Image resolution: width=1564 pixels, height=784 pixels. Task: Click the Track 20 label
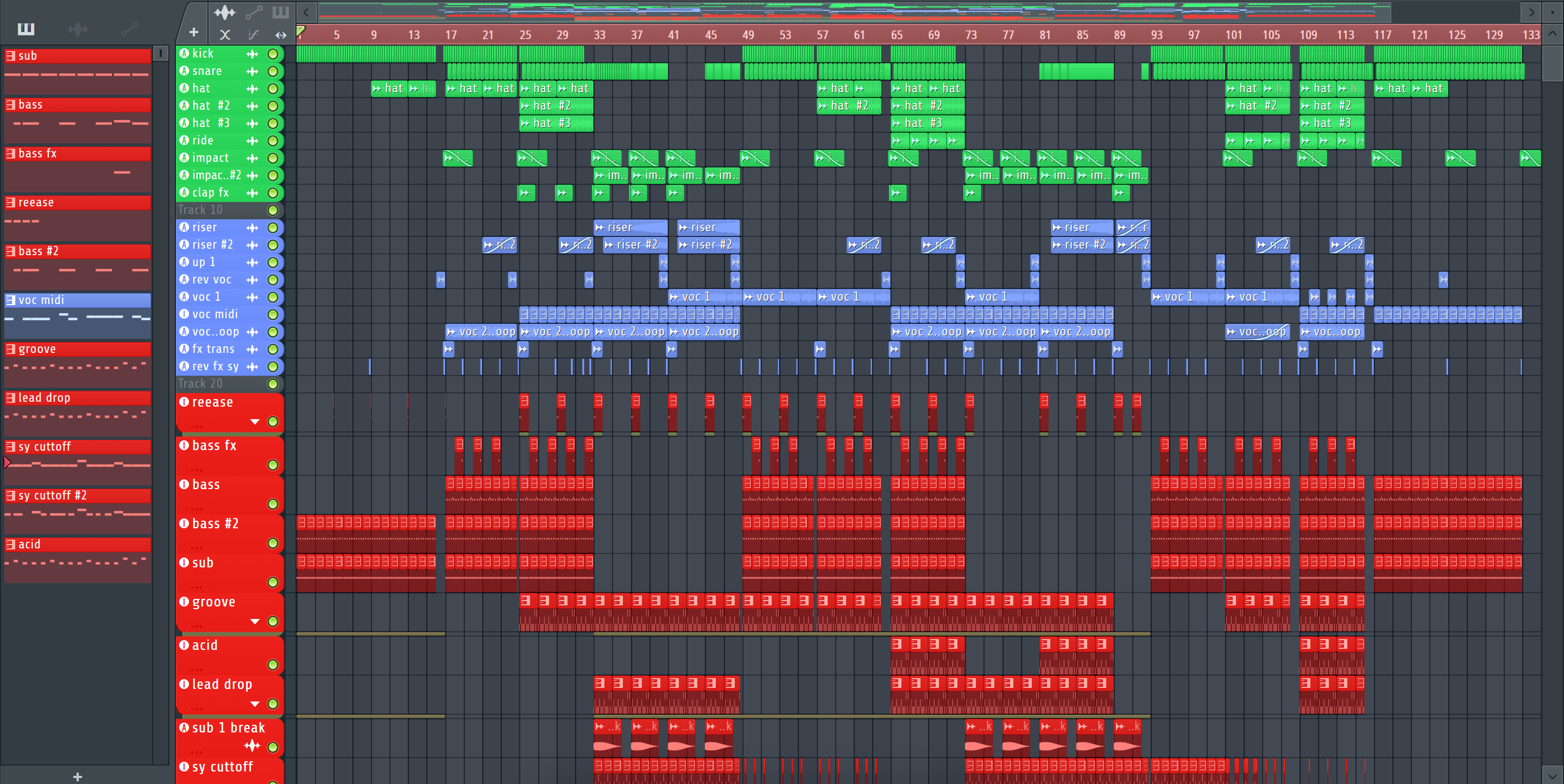200,383
